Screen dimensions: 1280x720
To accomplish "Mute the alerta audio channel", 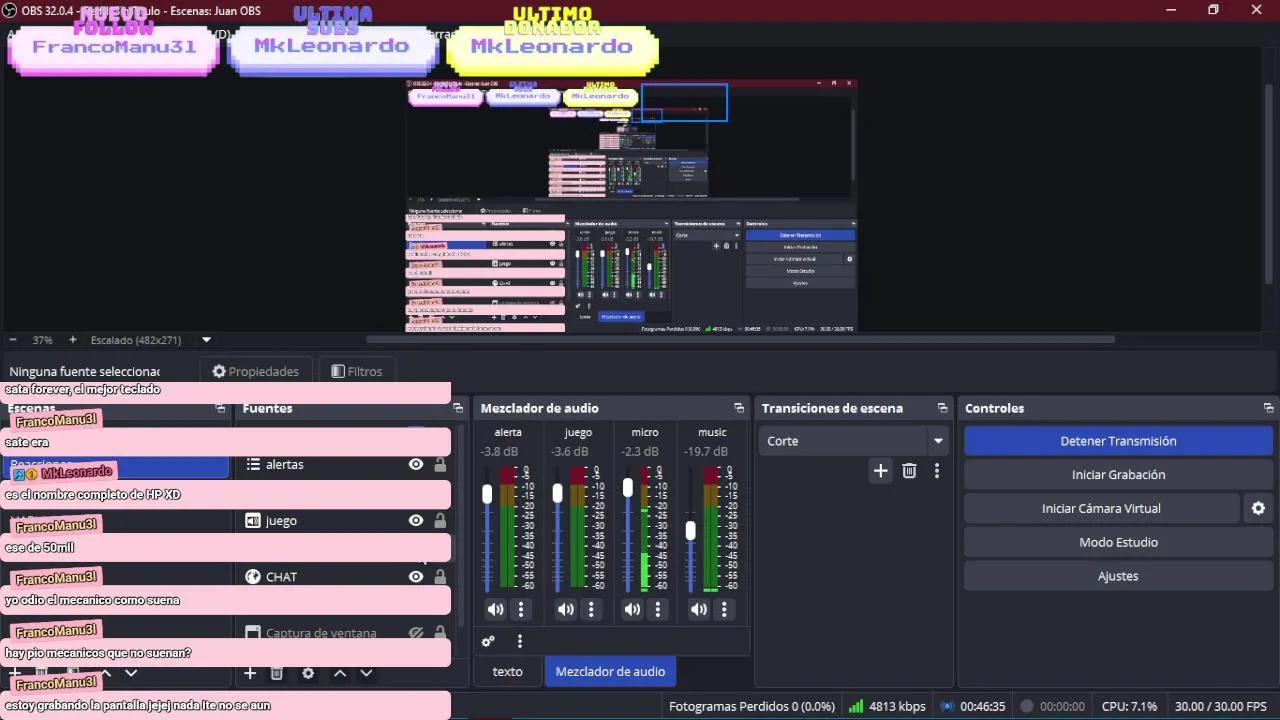I will (x=495, y=609).
